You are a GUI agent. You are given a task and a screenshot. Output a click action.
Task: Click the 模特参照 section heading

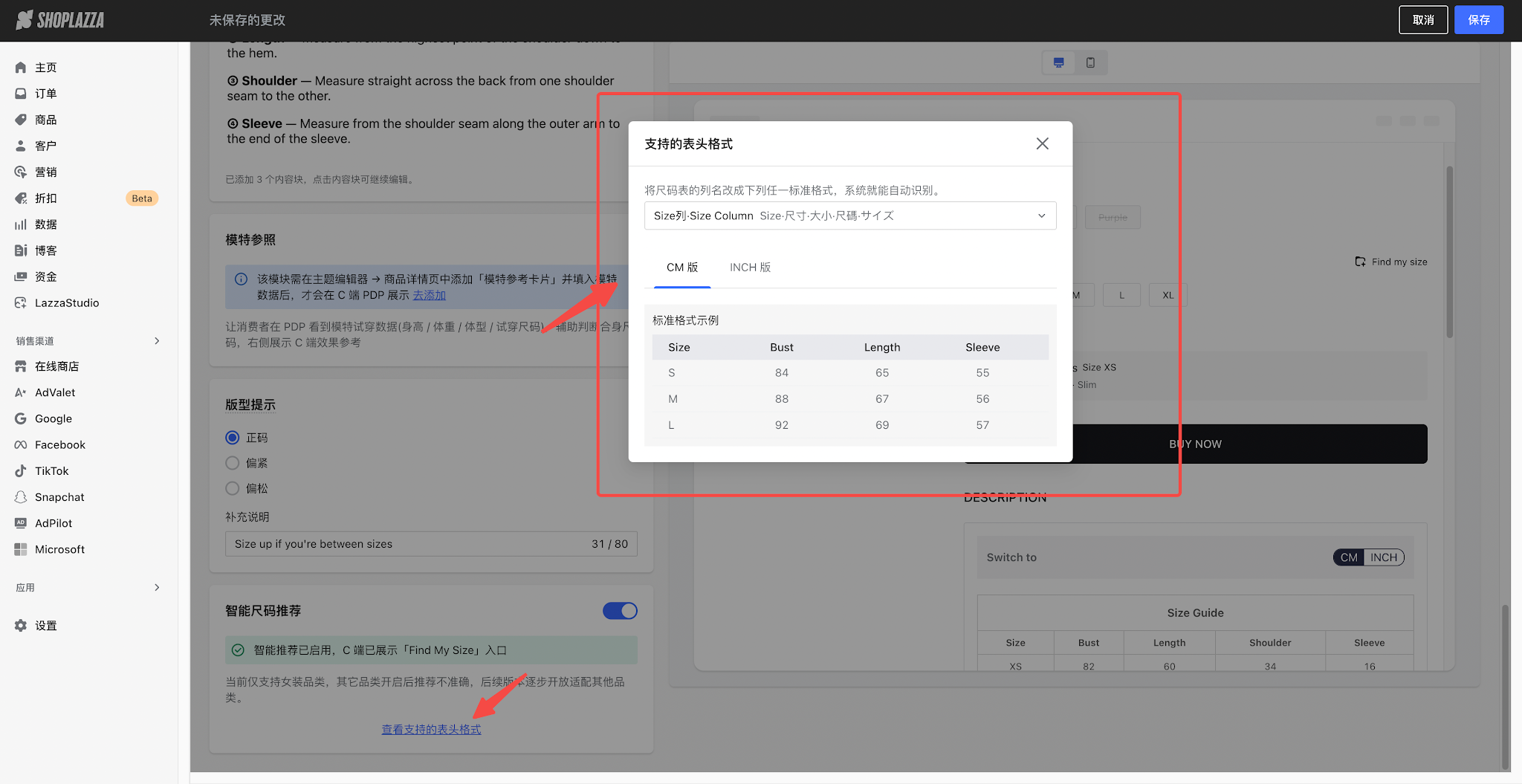coord(250,240)
